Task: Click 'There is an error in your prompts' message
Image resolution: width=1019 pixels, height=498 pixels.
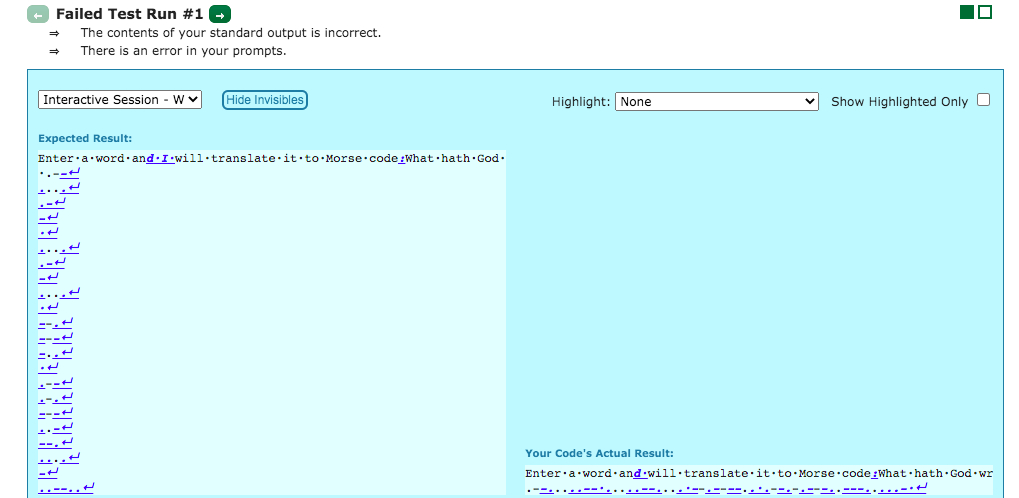Action: click(183, 50)
